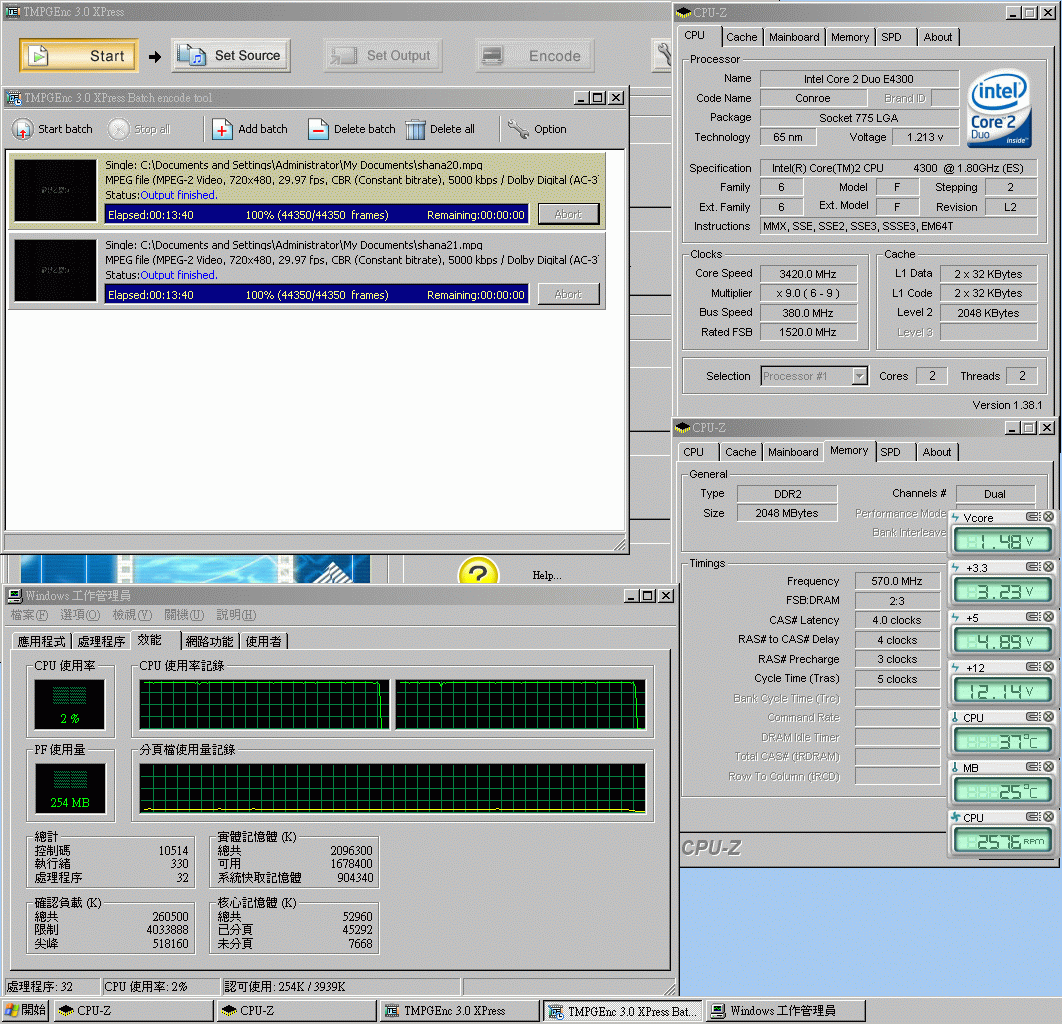Screen dimensions: 1062x1024
Task: Click CPU fan 2576 RPM display
Action: tap(1002, 841)
